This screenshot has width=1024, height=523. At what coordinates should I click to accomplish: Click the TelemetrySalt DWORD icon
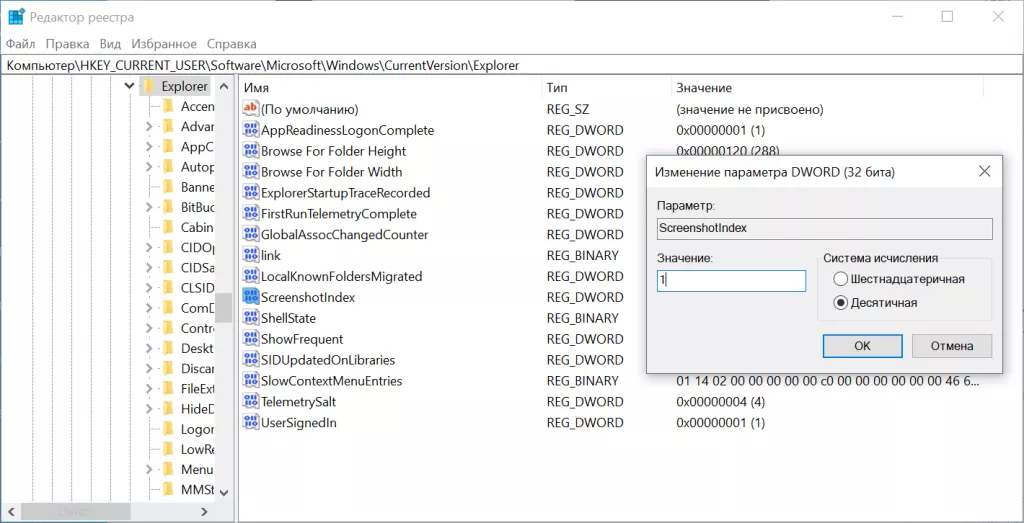click(x=251, y=401)
